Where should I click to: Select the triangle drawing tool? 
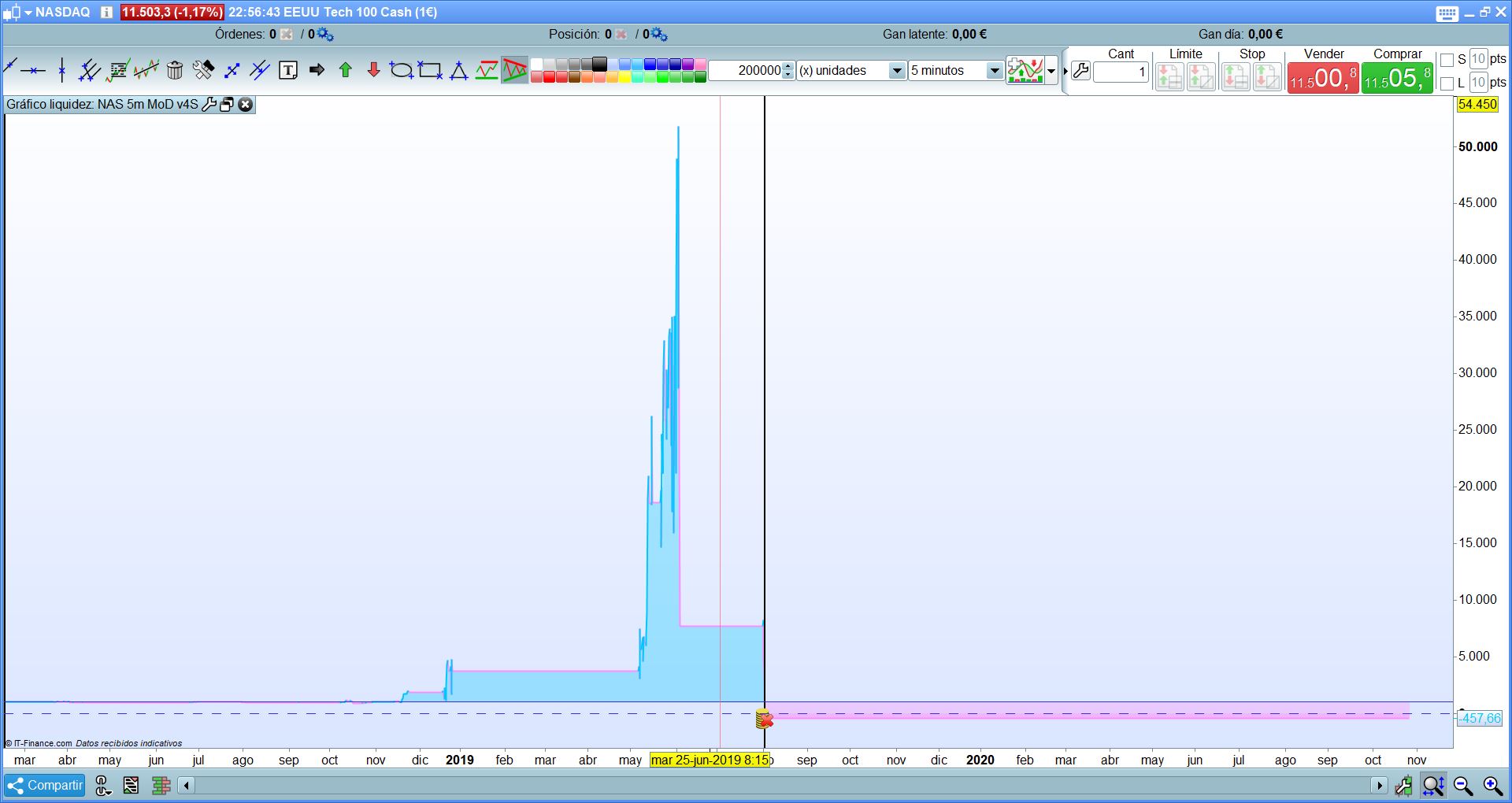[458, 70]
